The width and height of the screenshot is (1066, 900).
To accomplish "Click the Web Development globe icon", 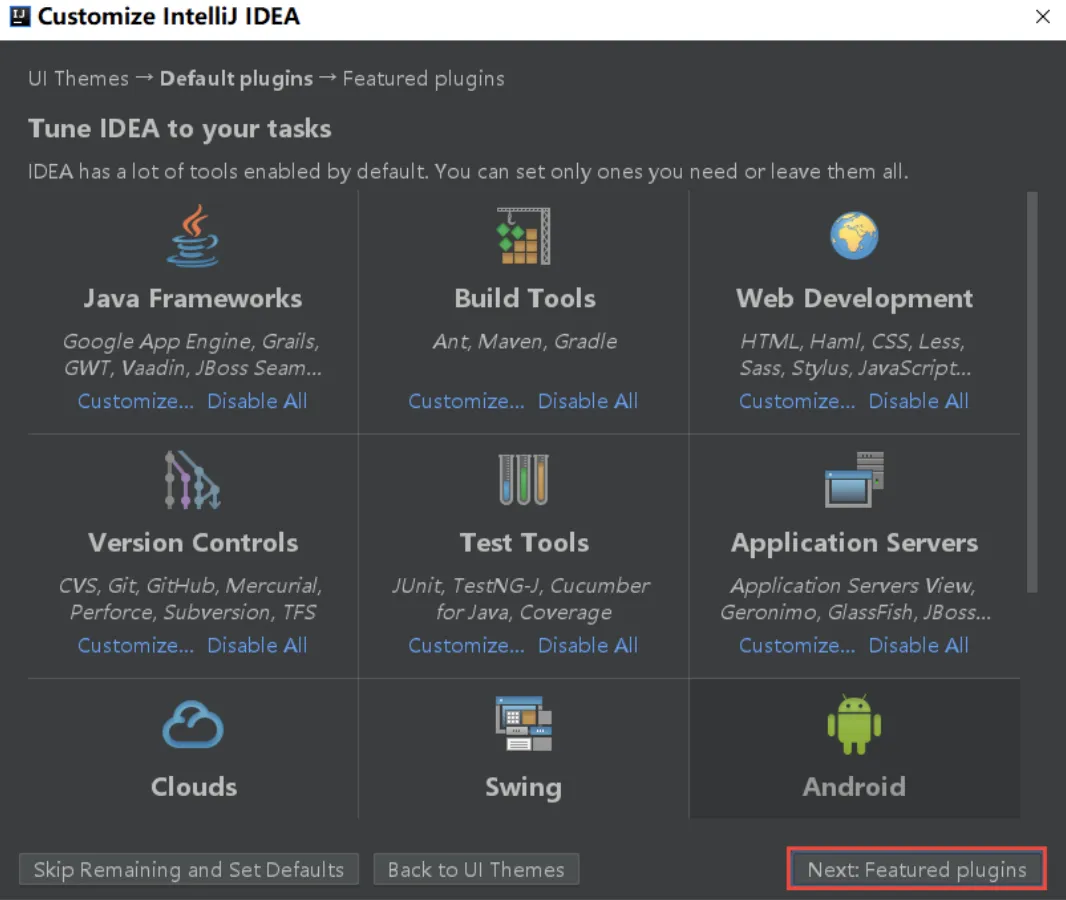I will coord(854,236).
